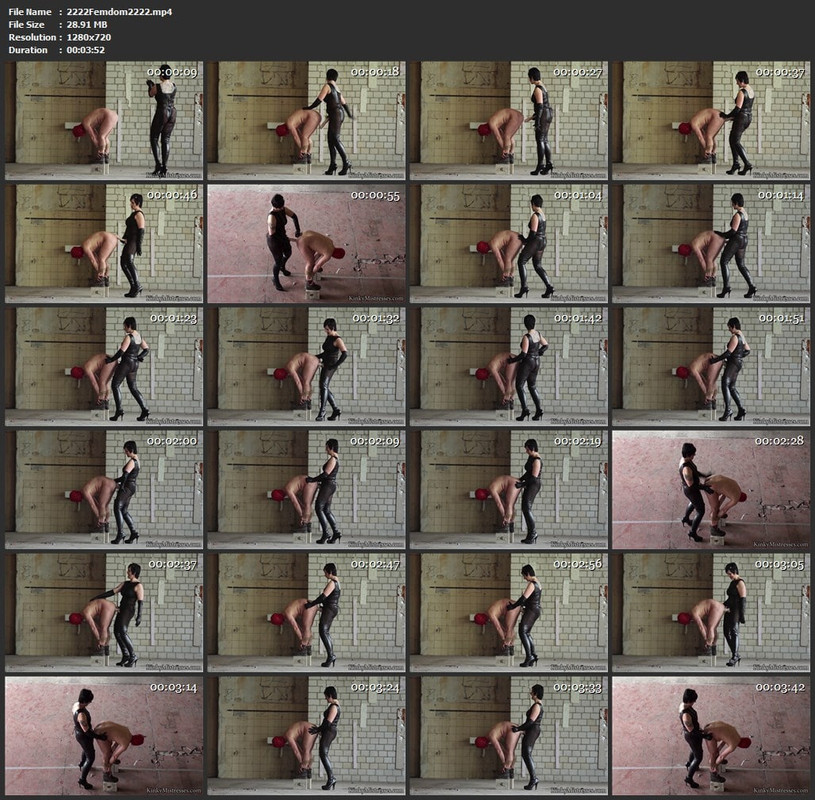Pick the thumbnail marked 00:03:33

pos(508,736)
